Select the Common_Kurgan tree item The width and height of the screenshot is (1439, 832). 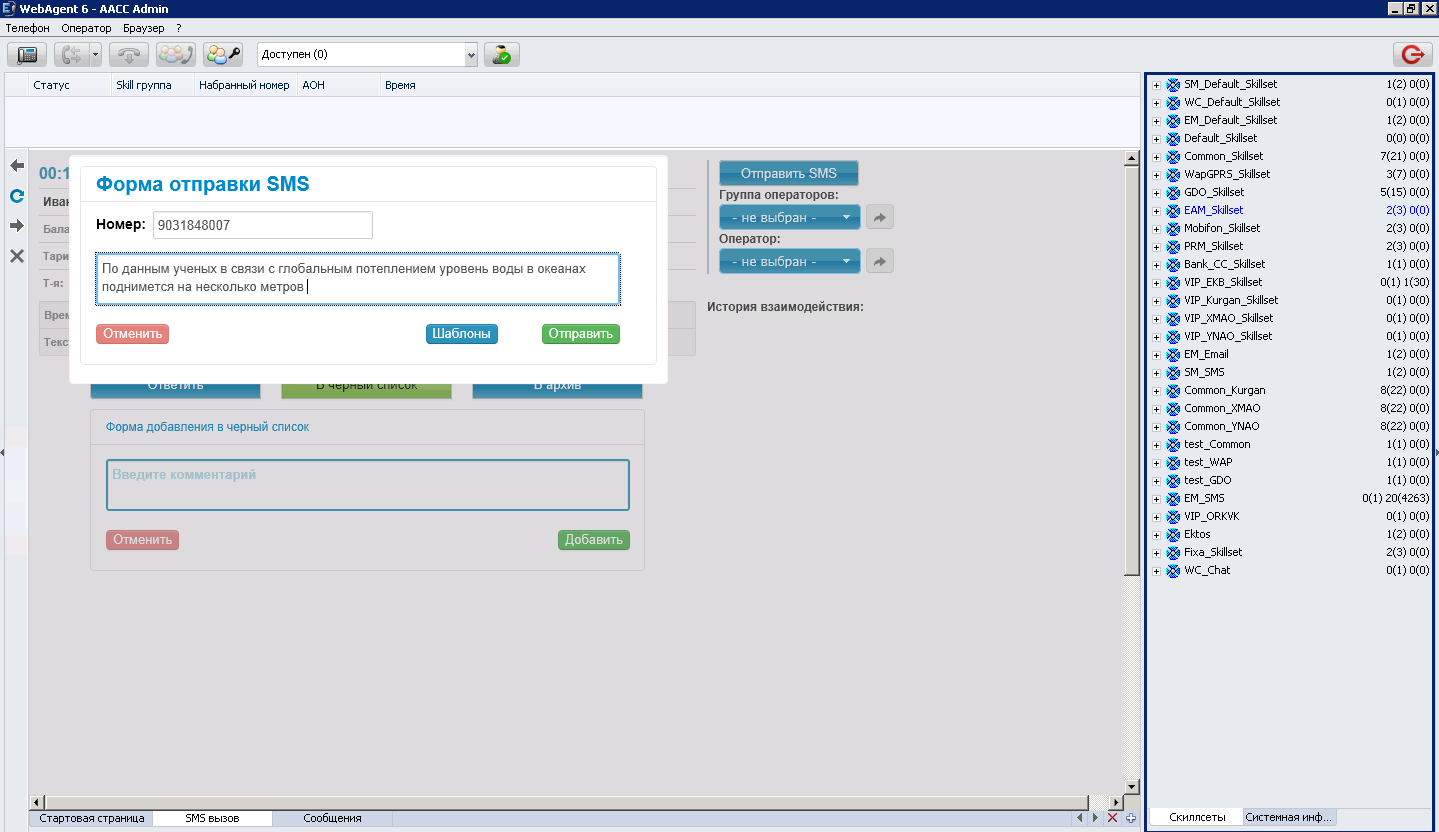tap(1224, 390)
